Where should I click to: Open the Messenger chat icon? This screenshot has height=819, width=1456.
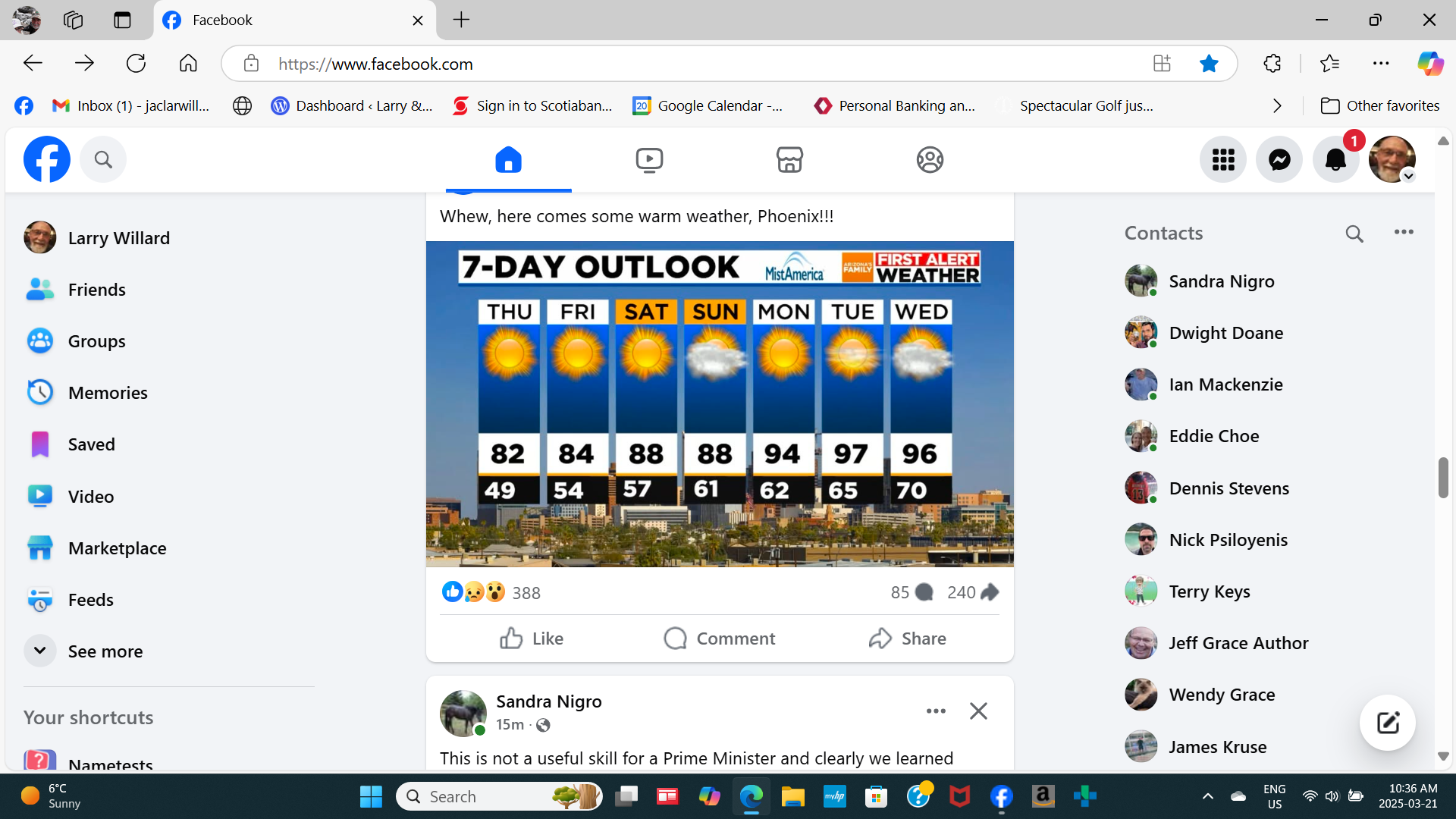pos(1279,160)
